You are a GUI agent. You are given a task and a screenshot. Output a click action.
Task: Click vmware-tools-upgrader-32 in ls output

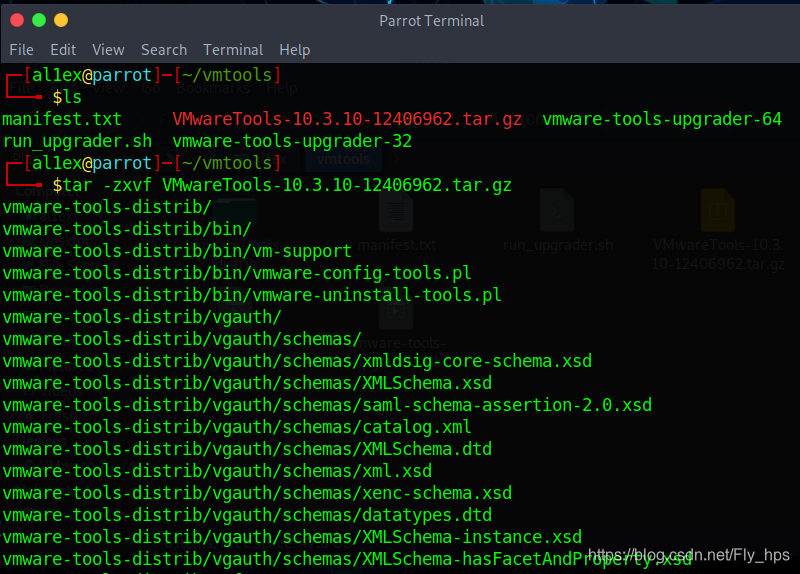pos(292,141)
